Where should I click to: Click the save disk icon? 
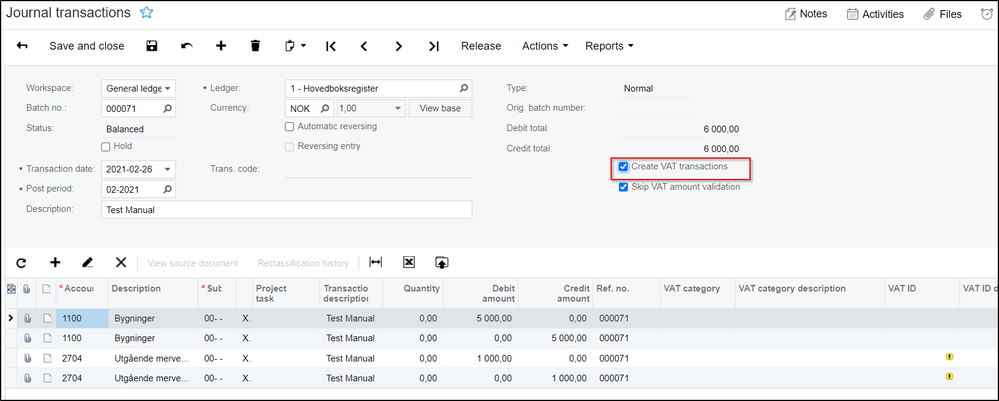(x=151, y=46)
